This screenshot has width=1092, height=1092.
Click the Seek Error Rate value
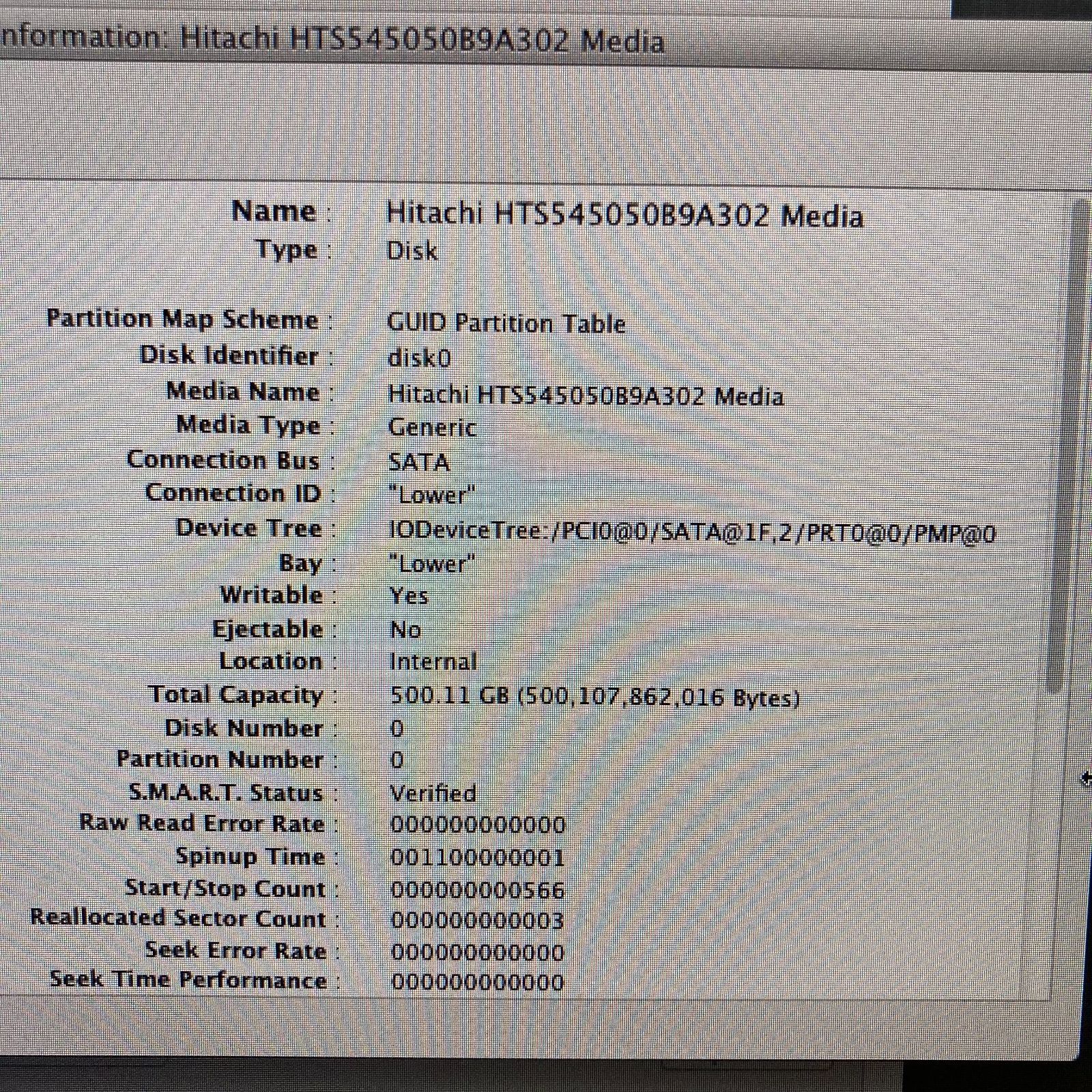tap(477, 952)
